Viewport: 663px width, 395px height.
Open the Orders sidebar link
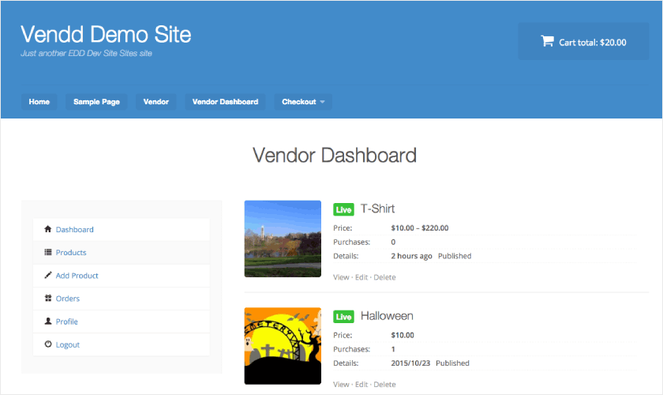point(68,299)
